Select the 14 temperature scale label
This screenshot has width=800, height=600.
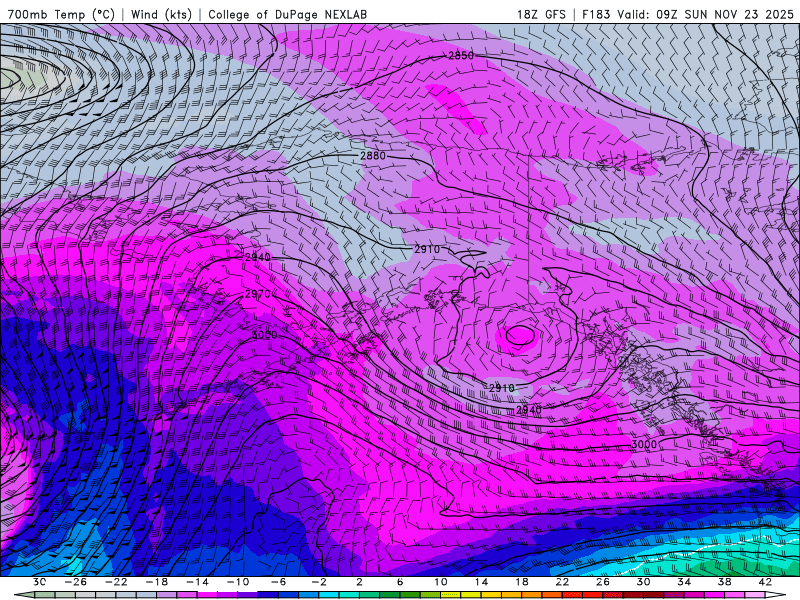[481, 582]
